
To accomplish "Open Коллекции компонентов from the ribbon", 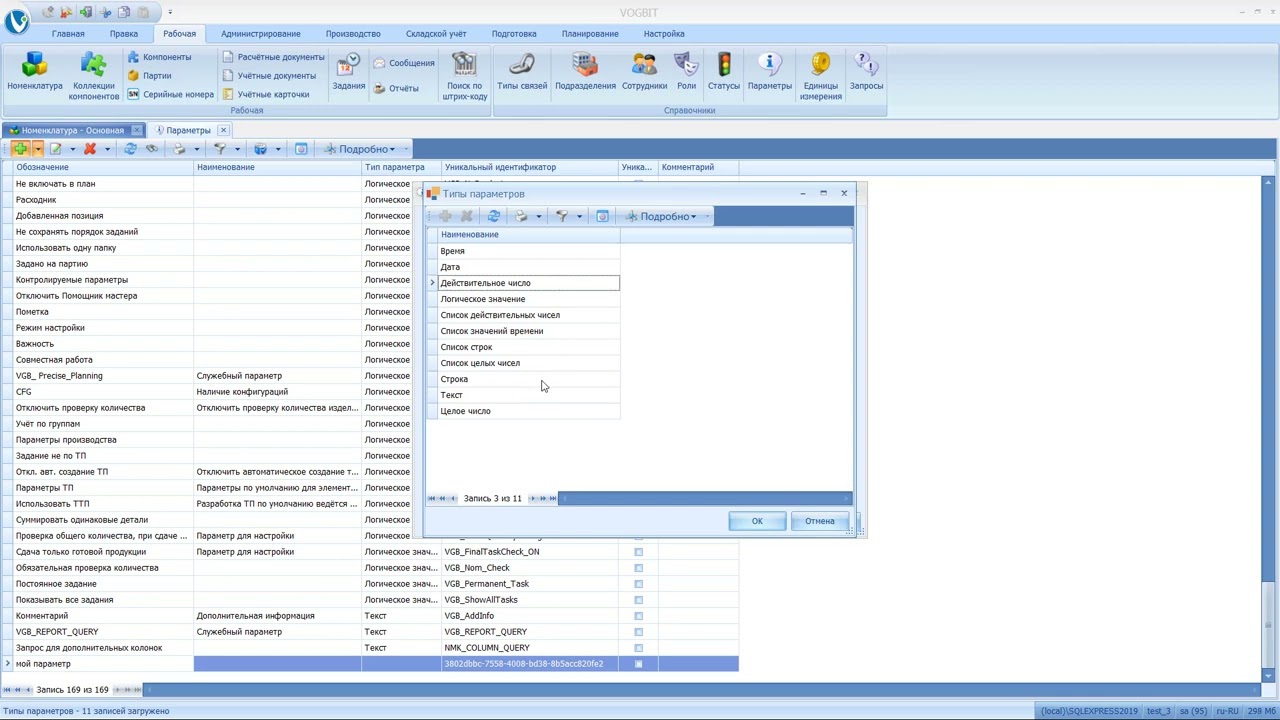I will (94, 76).
